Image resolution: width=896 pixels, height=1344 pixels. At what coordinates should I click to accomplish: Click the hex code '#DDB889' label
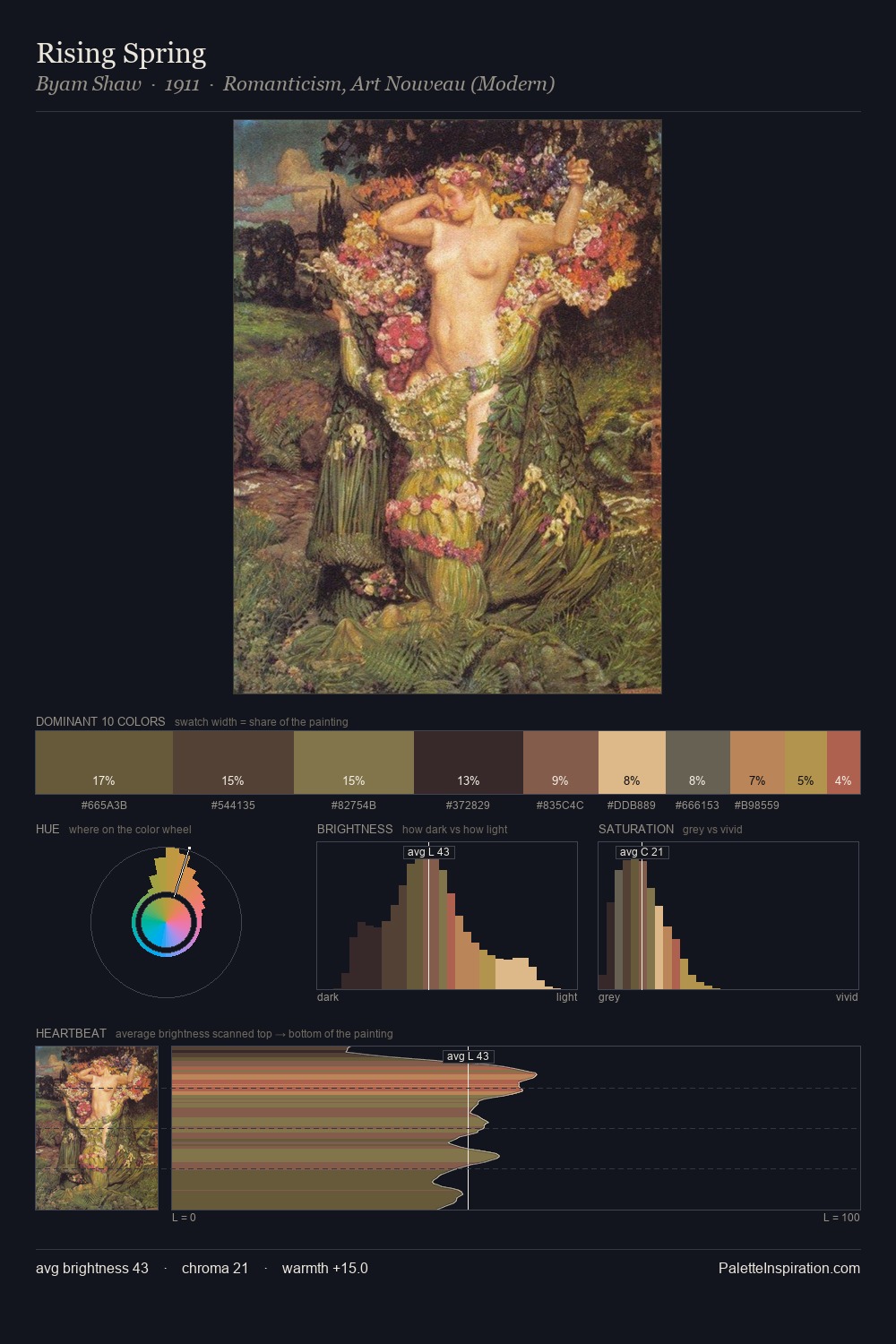[x=632, y=805]
